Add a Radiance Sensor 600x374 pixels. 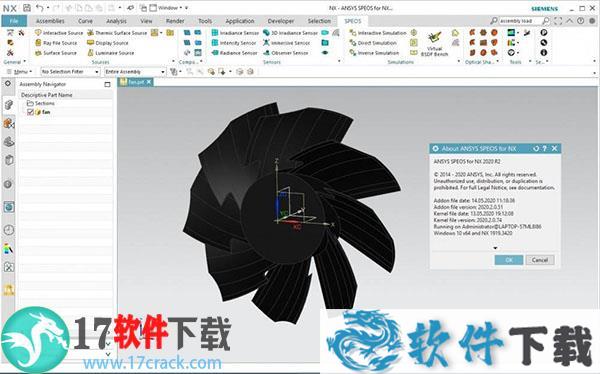click(234, 53)
